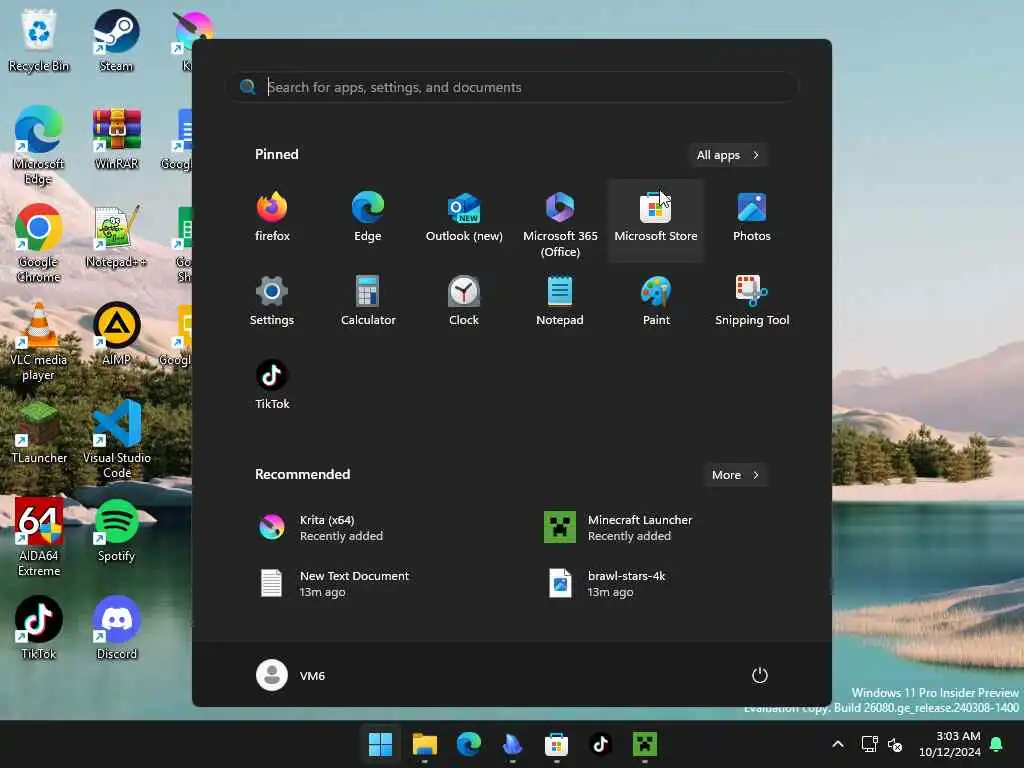Open Outlook (new) pinned app

point(464,219)
